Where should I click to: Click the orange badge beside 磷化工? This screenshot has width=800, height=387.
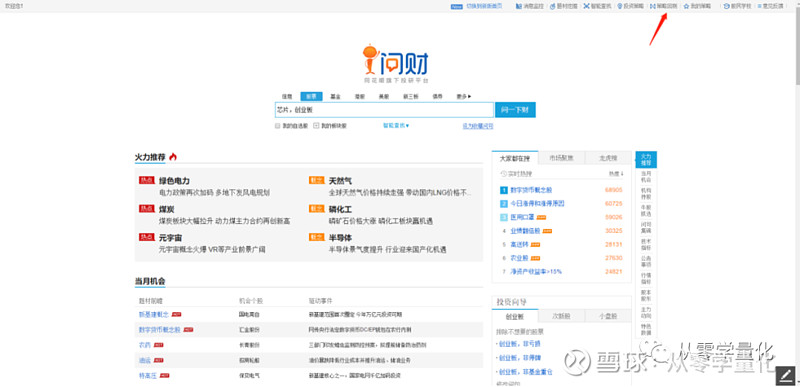point(316,209)
